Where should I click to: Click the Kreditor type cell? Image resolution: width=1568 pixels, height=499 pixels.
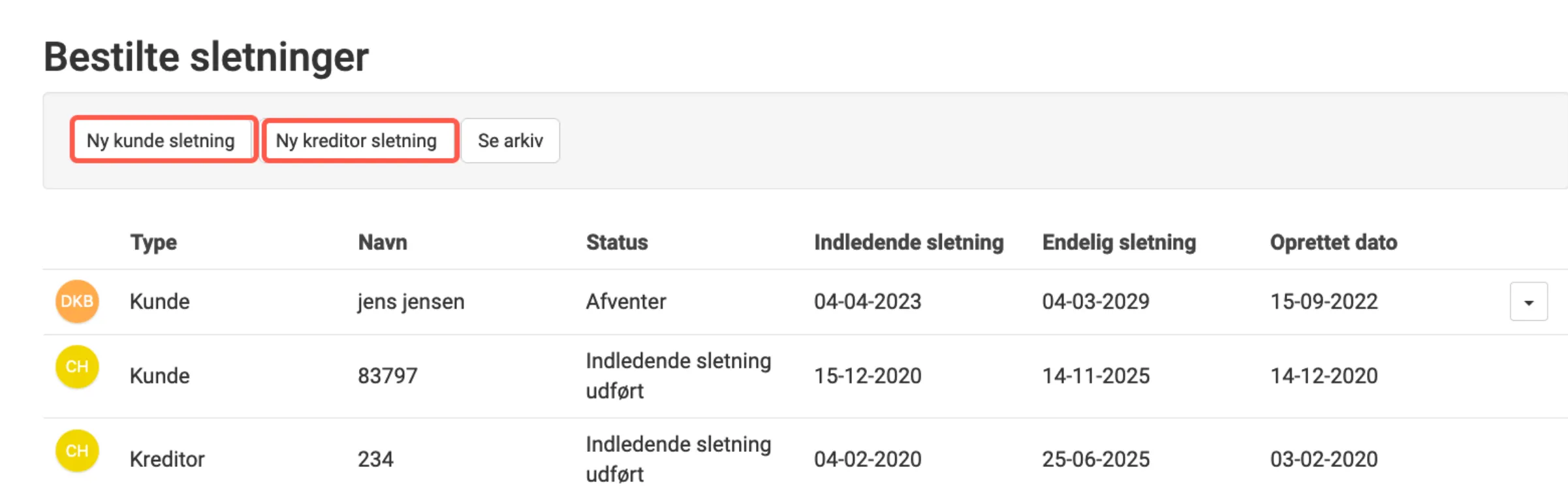click(x=167, y=459)
